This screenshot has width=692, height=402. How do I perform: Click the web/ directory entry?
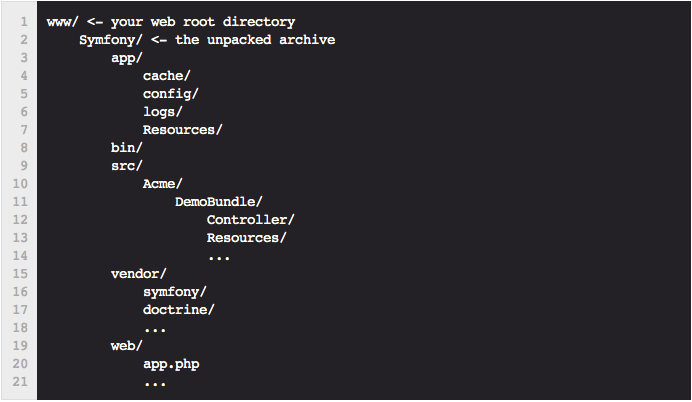(x=127, y=346)
